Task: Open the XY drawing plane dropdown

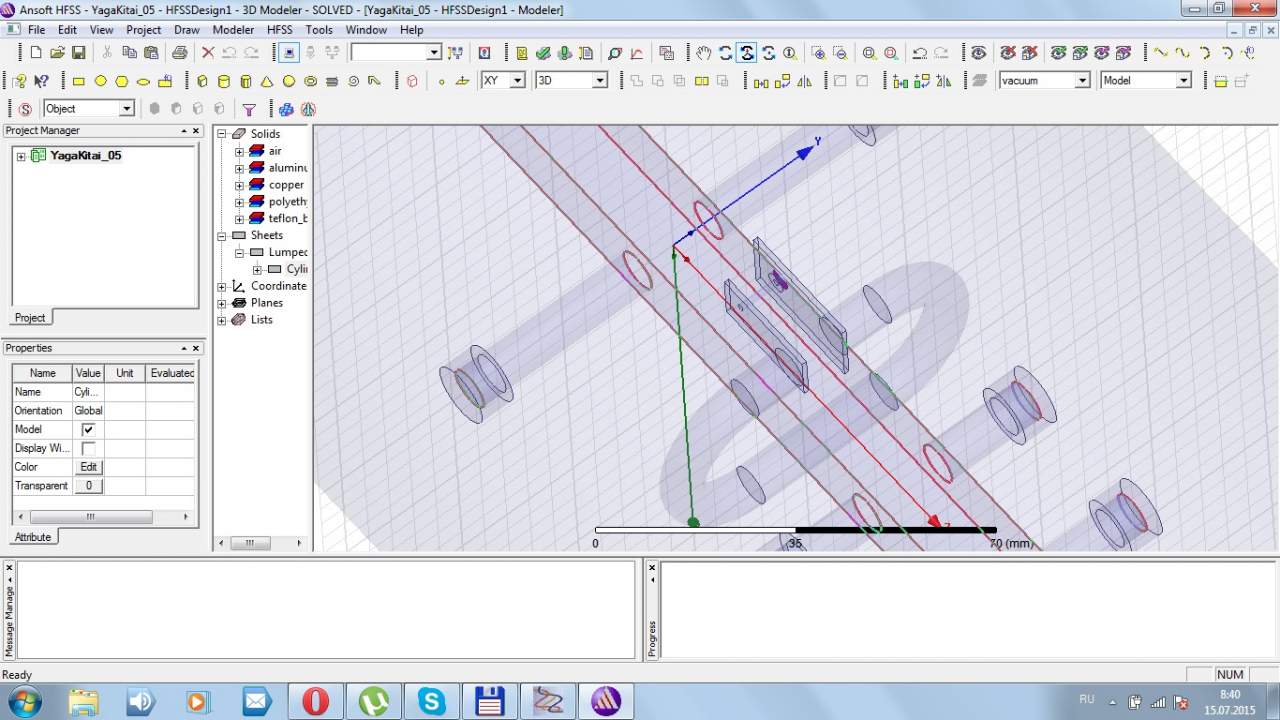Action: tap(517, 81)
